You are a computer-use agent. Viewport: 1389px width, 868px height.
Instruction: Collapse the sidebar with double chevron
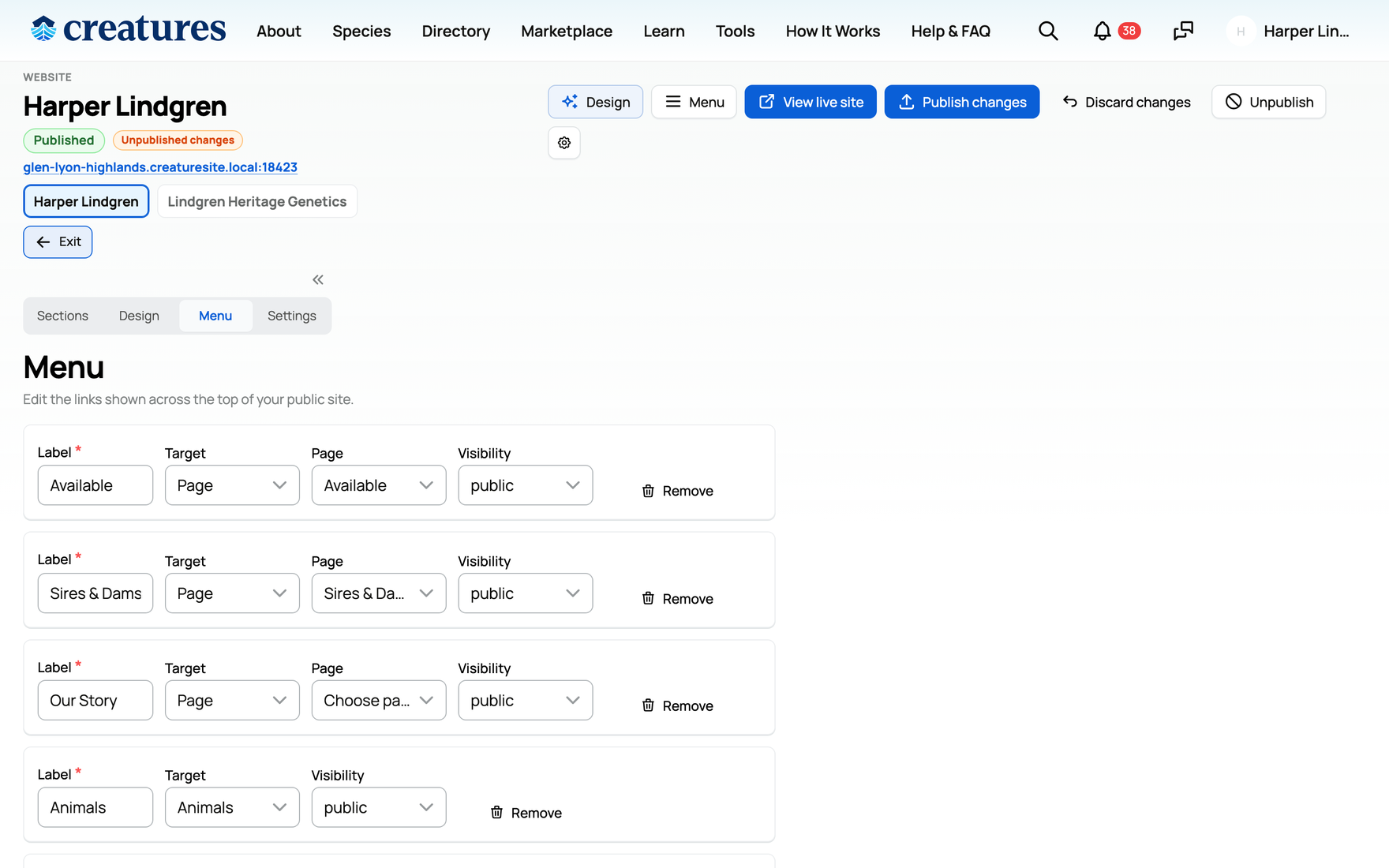pos(318,279)
